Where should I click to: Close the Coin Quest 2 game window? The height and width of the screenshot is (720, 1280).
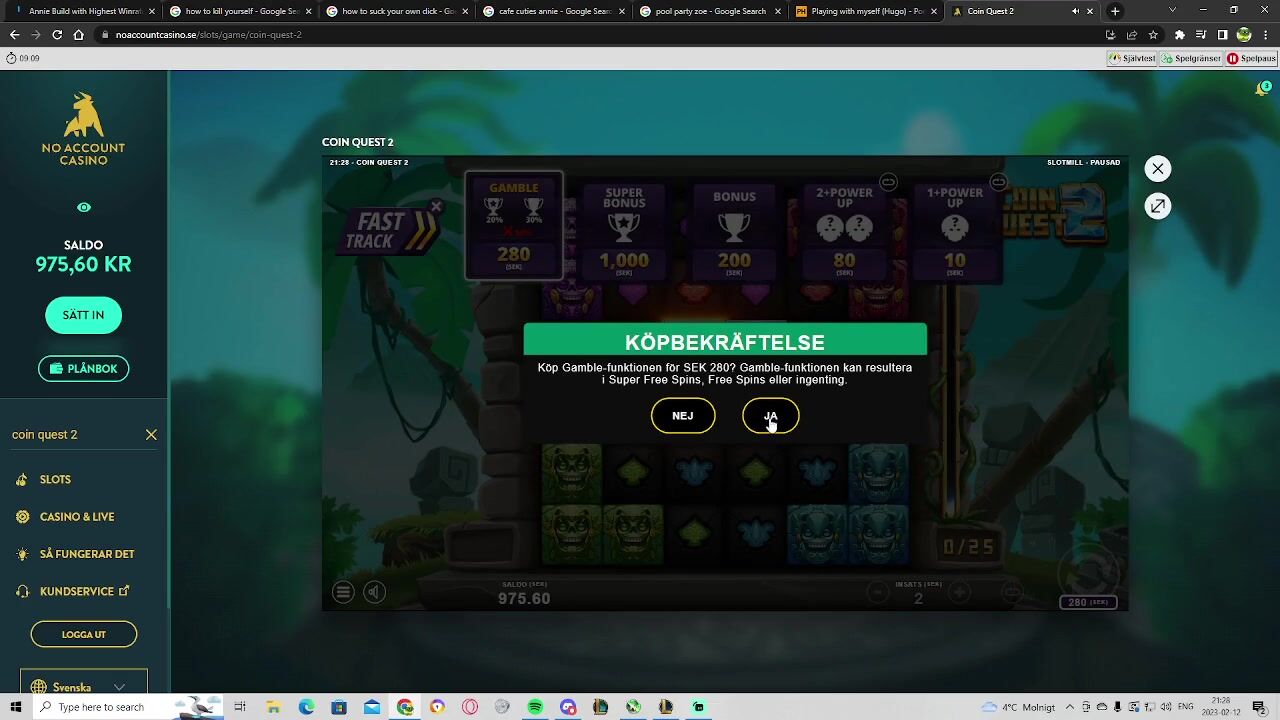point(1157,169)
